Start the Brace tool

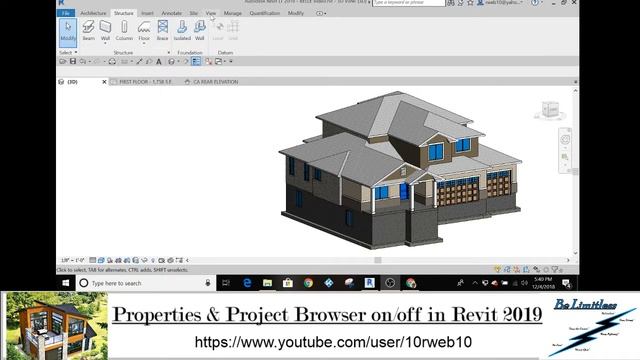tap(162, 31)
